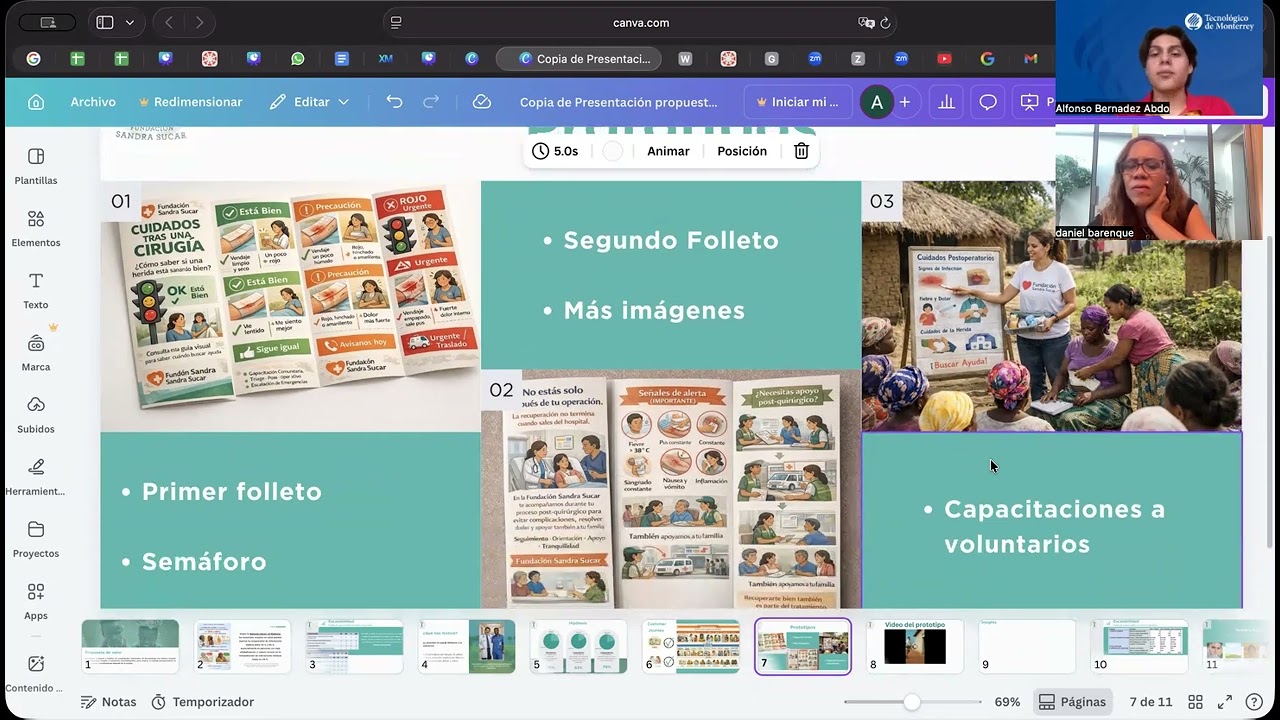Image resolution: width=1280 pixels, height=720 pixels.
Task: Open the Contenido magic media panel
Action: pyautogui.click(x=36, y=673)
